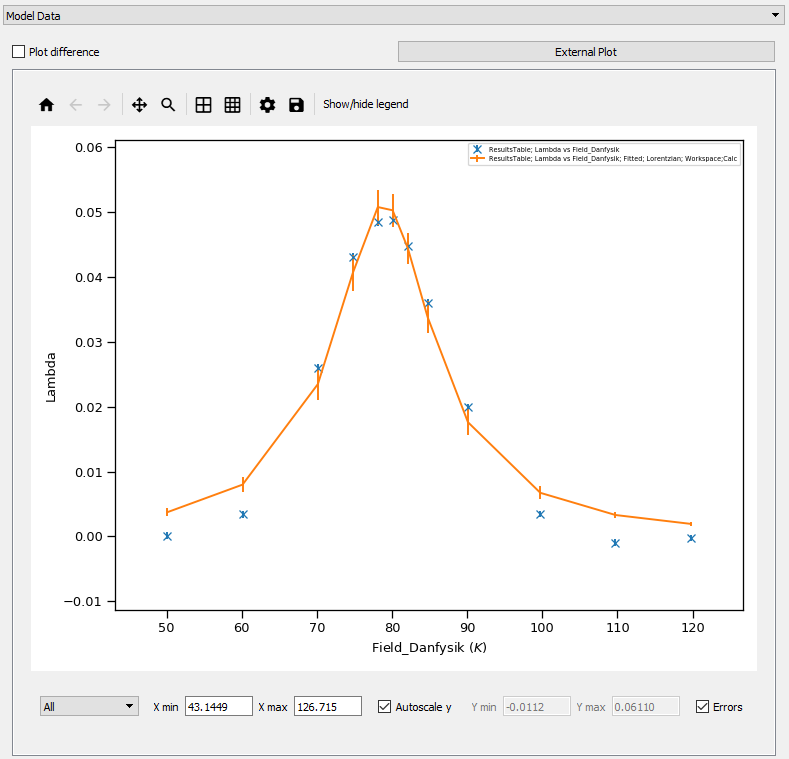Save the figure with floppy disk icon
789x759 pixels.
[296, 105]
